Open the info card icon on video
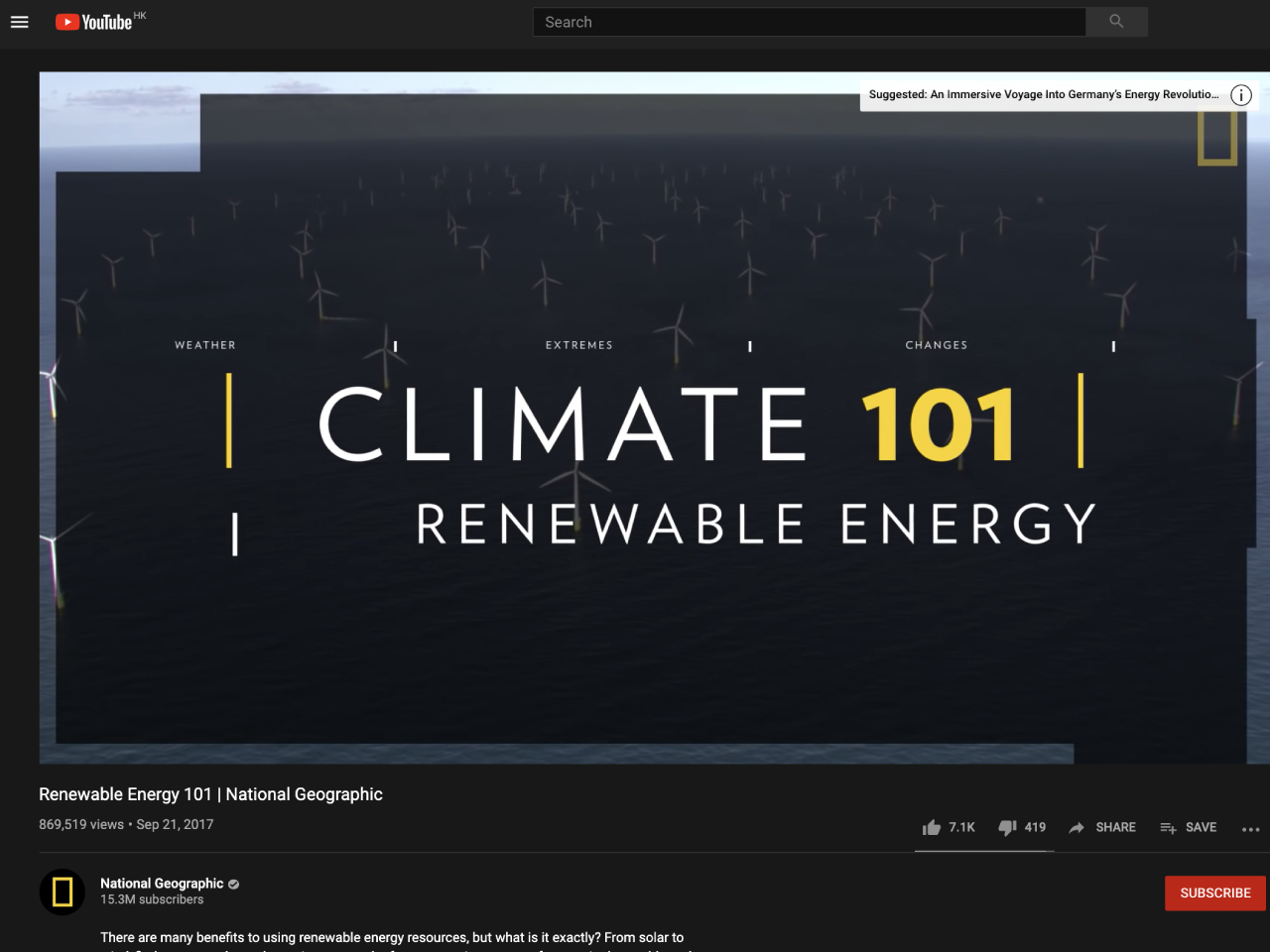This screenshot has height=952, width=1270. (x=1241, y=95)
